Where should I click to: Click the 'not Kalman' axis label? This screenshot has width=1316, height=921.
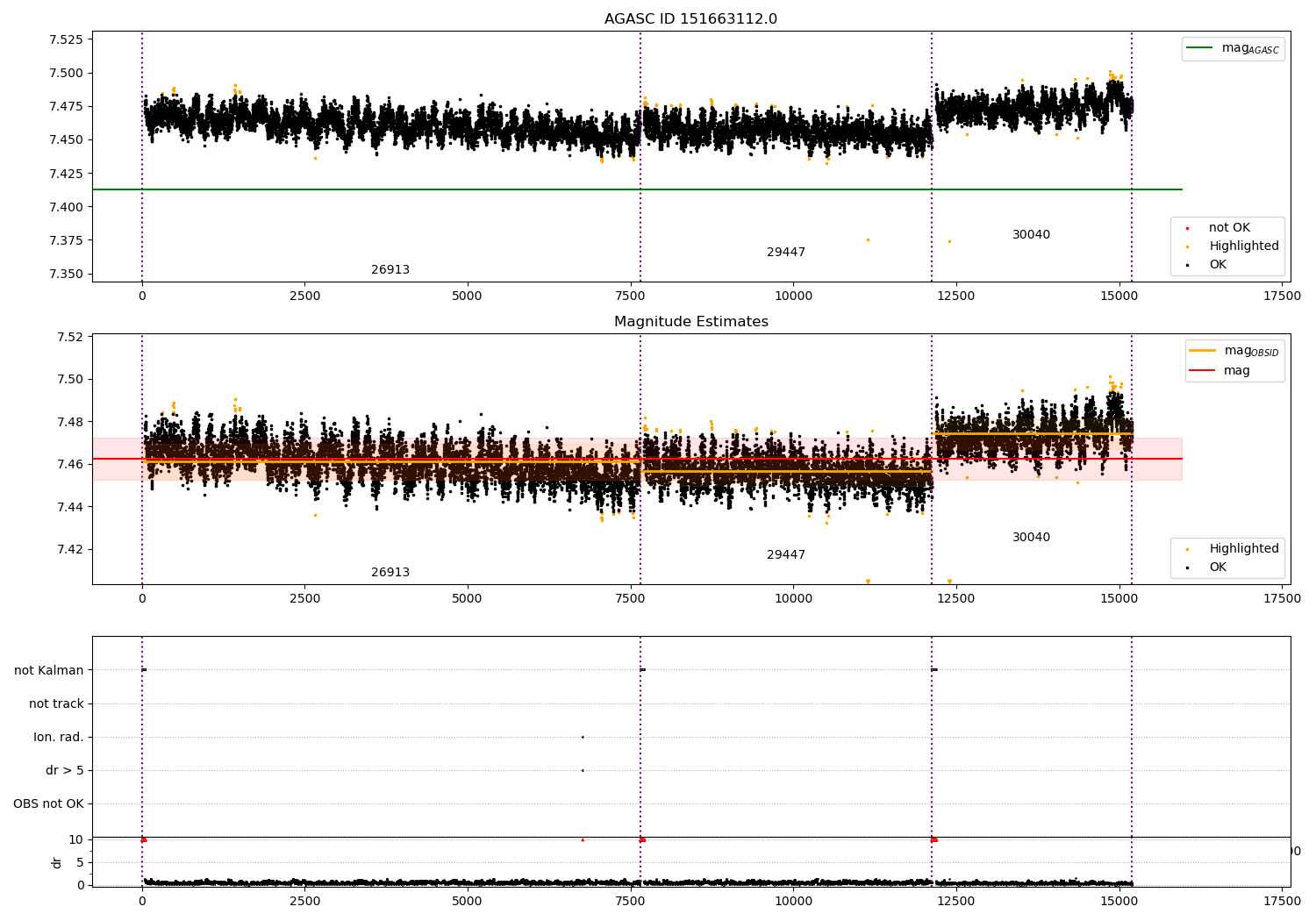point(49,671)
